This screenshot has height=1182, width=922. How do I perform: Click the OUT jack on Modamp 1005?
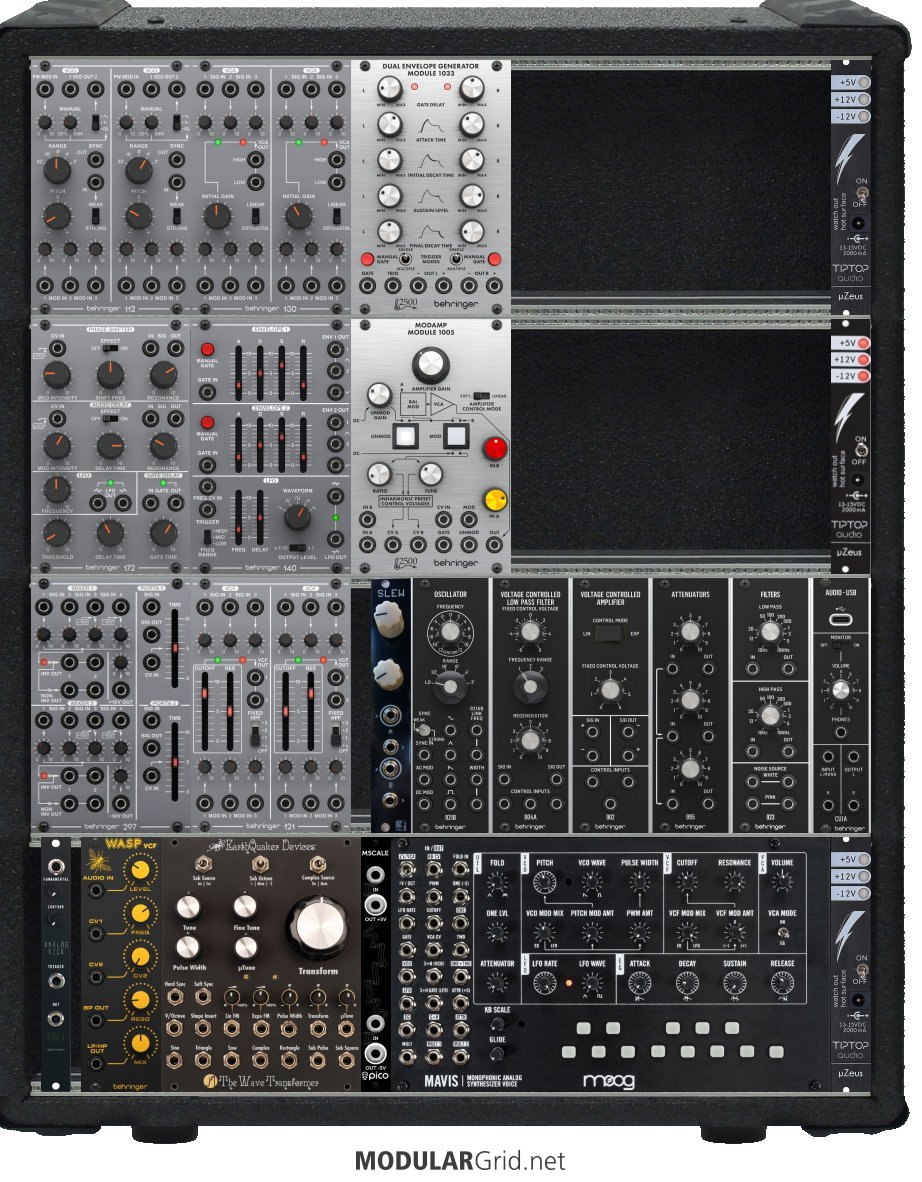(495, 544)
